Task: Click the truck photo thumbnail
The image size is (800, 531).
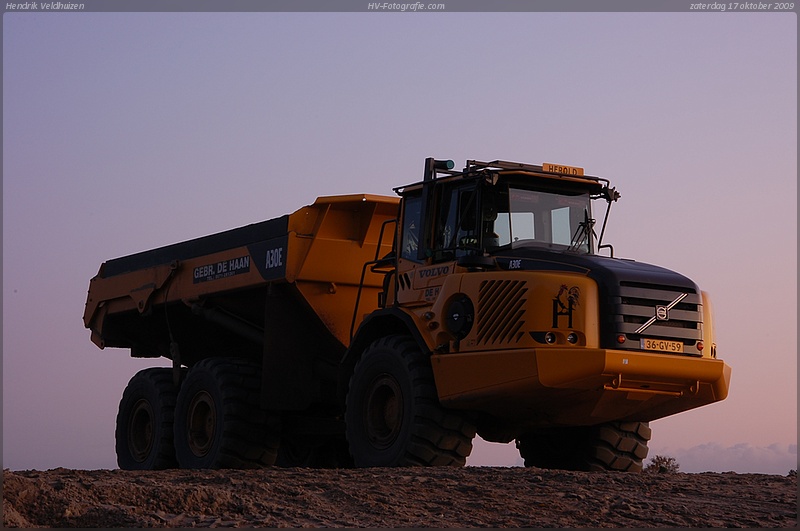Action: point(400,270)
